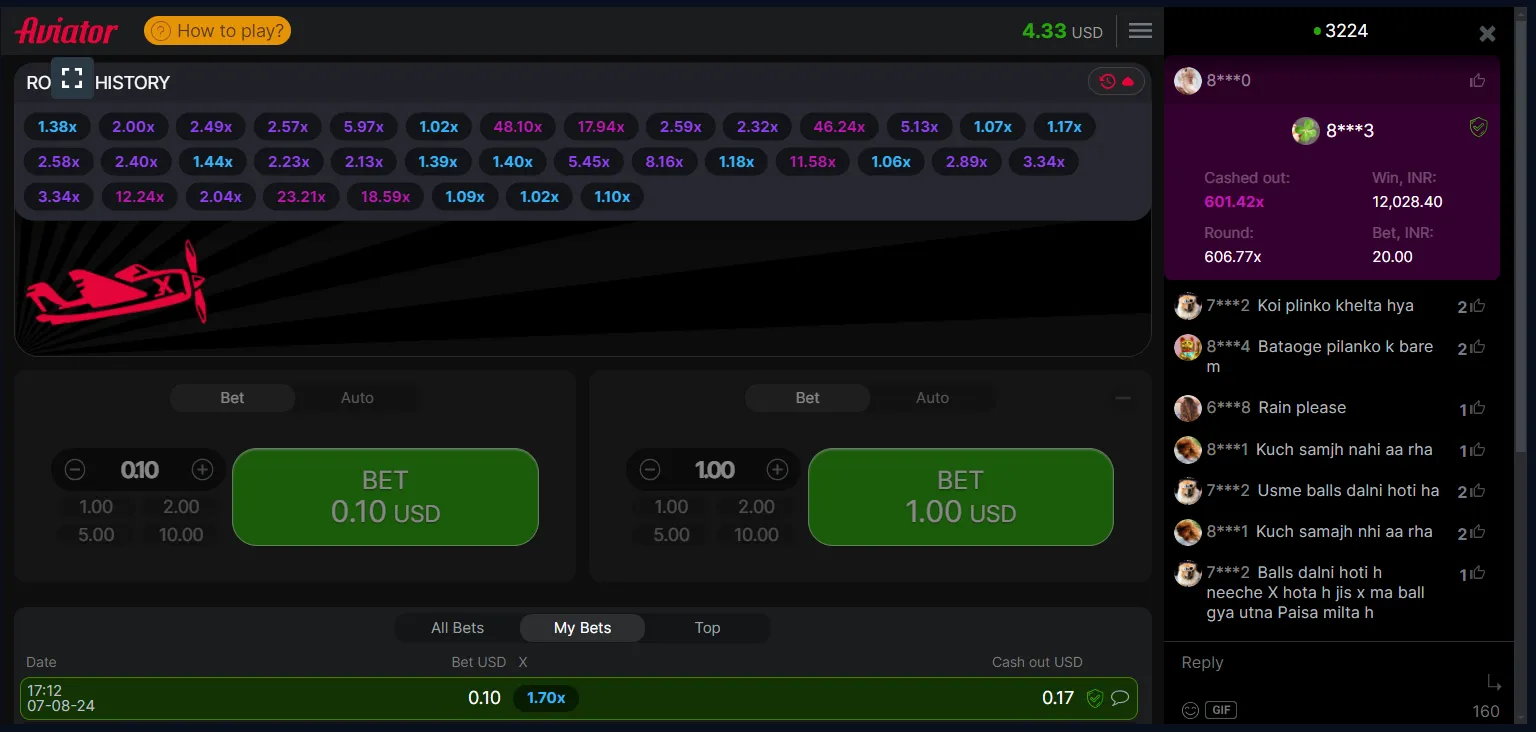Increase the 1.00 bet amount with plus
The height and width of the screenshot is (732, 1536).
click(x=777, y=470)
